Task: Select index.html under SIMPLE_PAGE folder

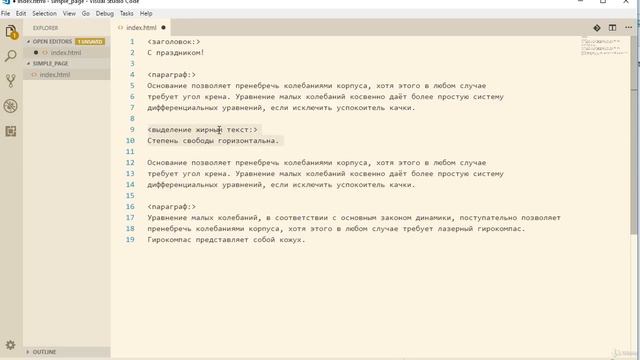Action: coord(55,75)
